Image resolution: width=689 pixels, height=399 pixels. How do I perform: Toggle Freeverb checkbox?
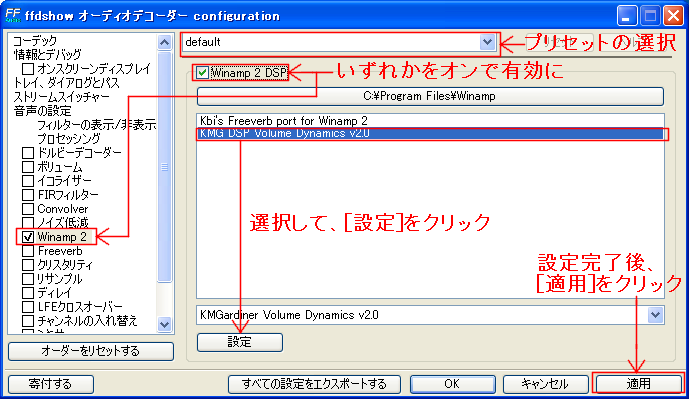pyautogui.click(x=28, y=251)
